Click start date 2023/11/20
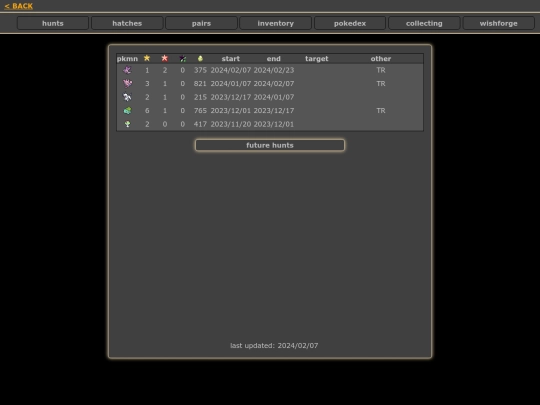The width and height of the screenshot is (540, 405). 231,124
